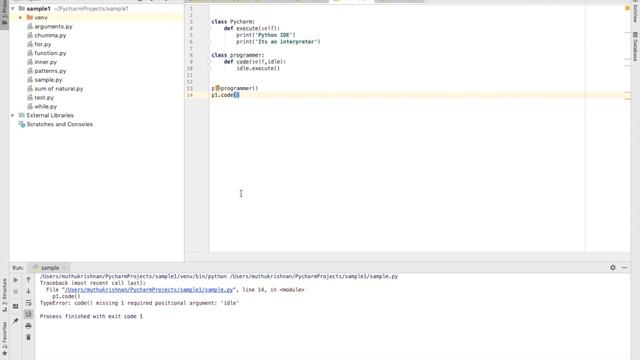
Task: Open Run panel settings gear
Action: (613, 267)
